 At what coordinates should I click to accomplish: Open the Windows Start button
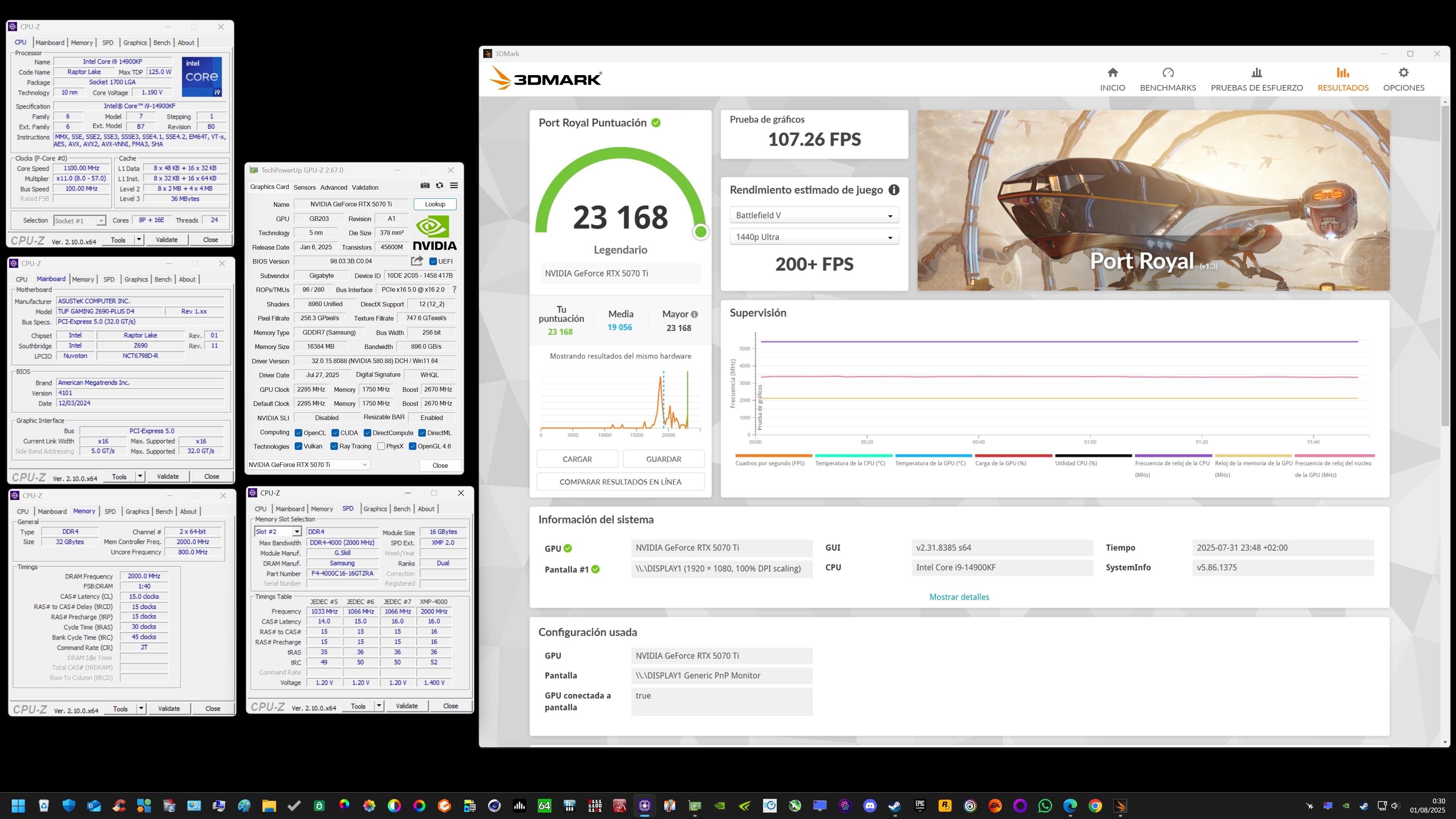coord(18,805)
